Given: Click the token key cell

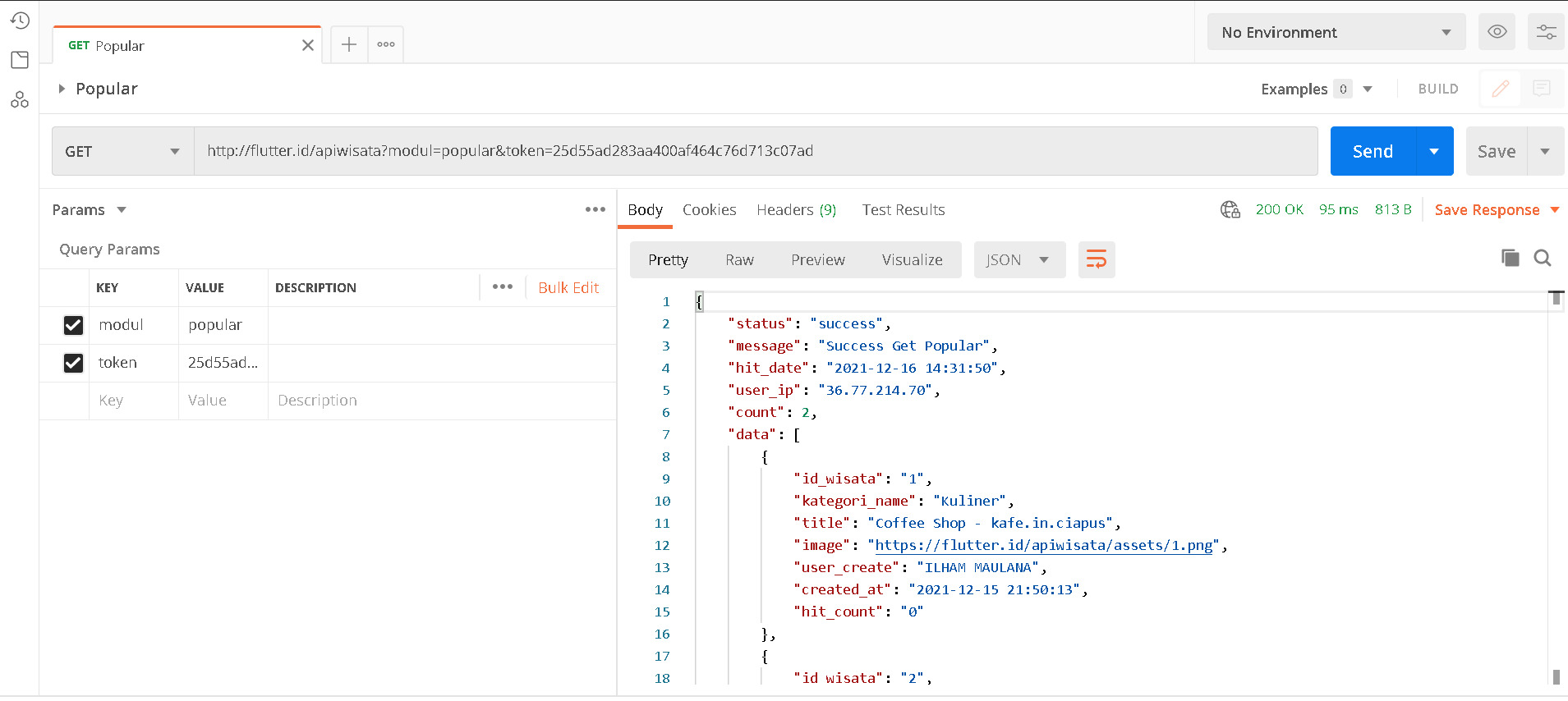Looking at the screenshot, I should tap(134, 363).
